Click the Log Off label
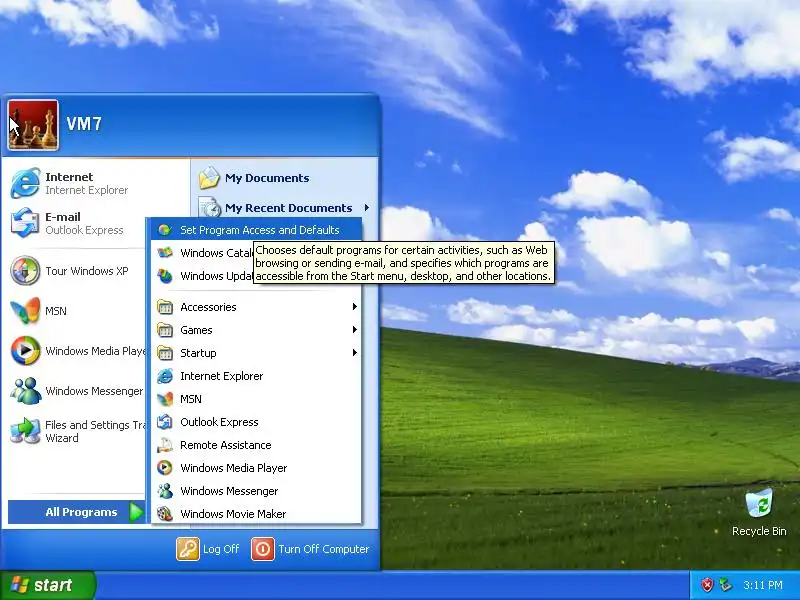Viewport: 800px width, 600px height. (x=221, y=549)
